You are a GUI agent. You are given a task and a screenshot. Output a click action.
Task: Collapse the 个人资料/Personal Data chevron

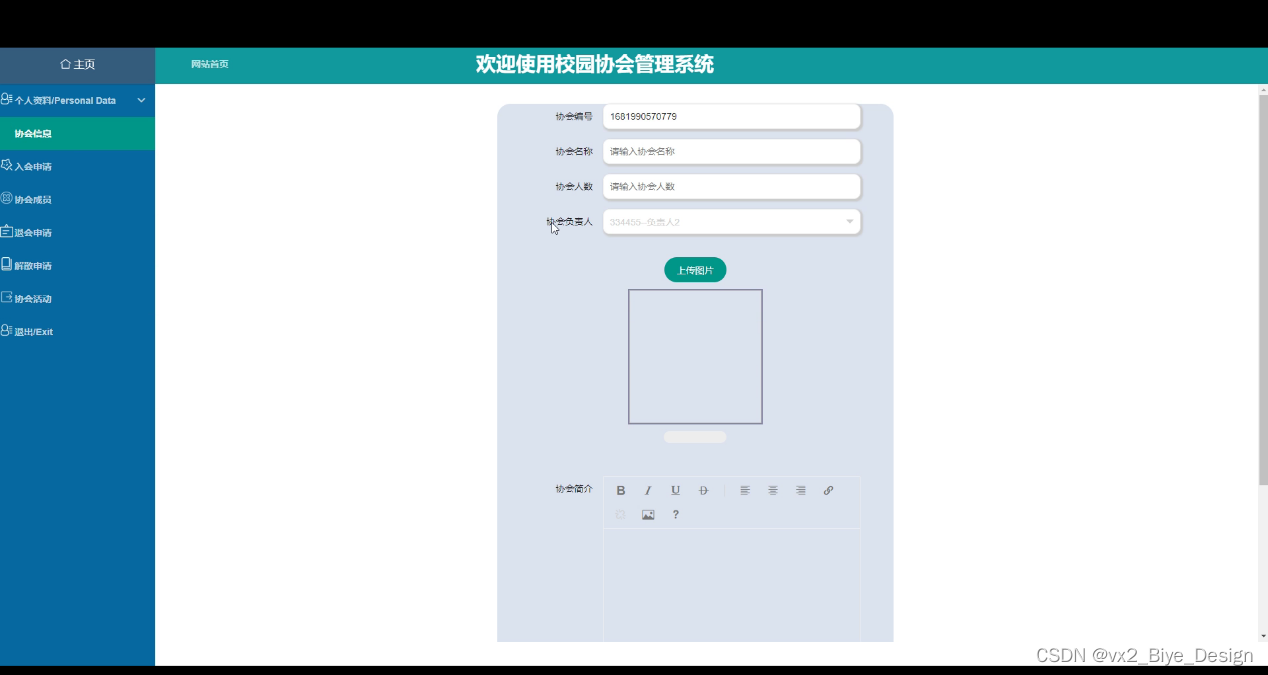pos(141,100)
